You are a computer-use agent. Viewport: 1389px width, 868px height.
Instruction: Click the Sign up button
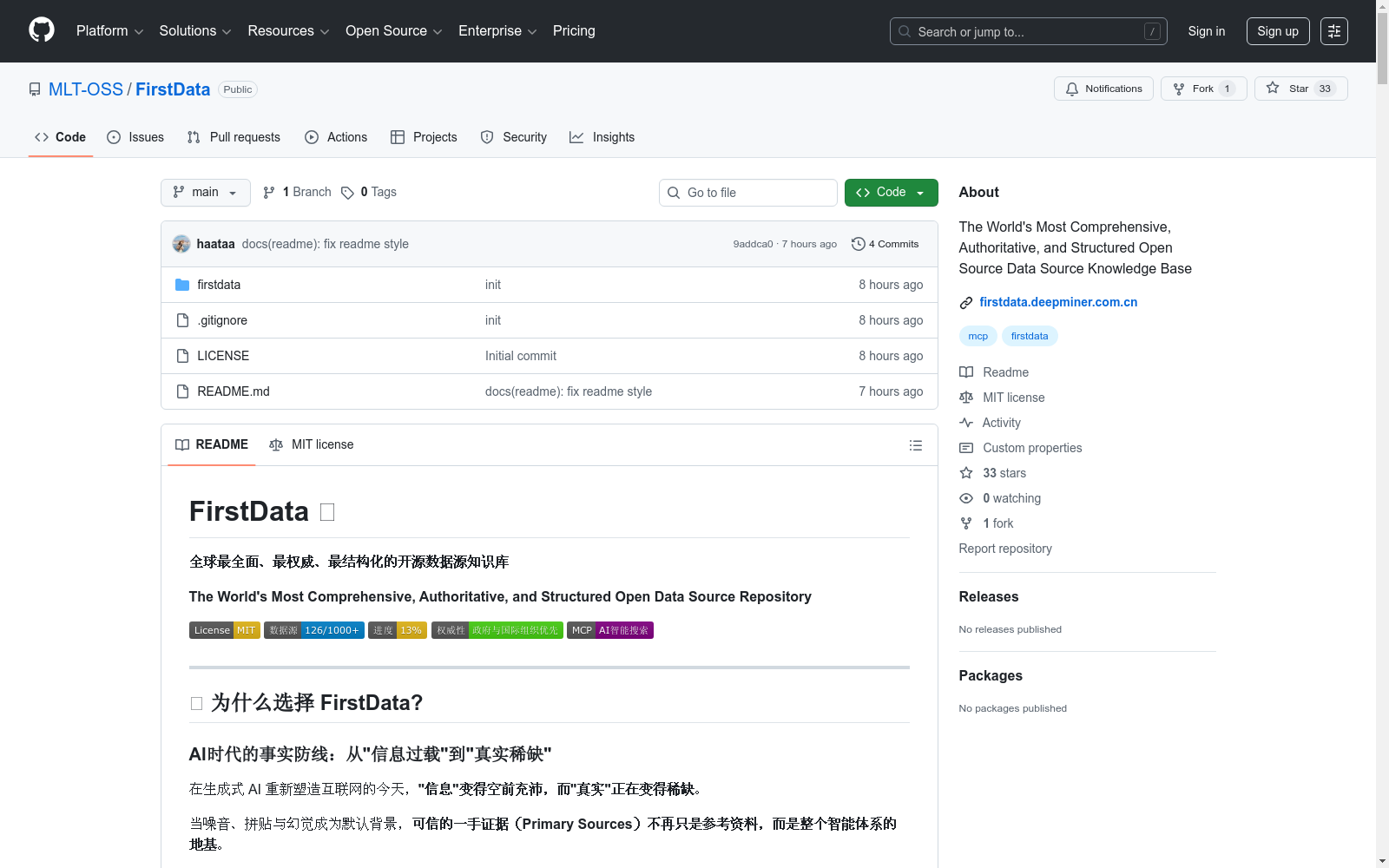click(x=1278, y=31)
